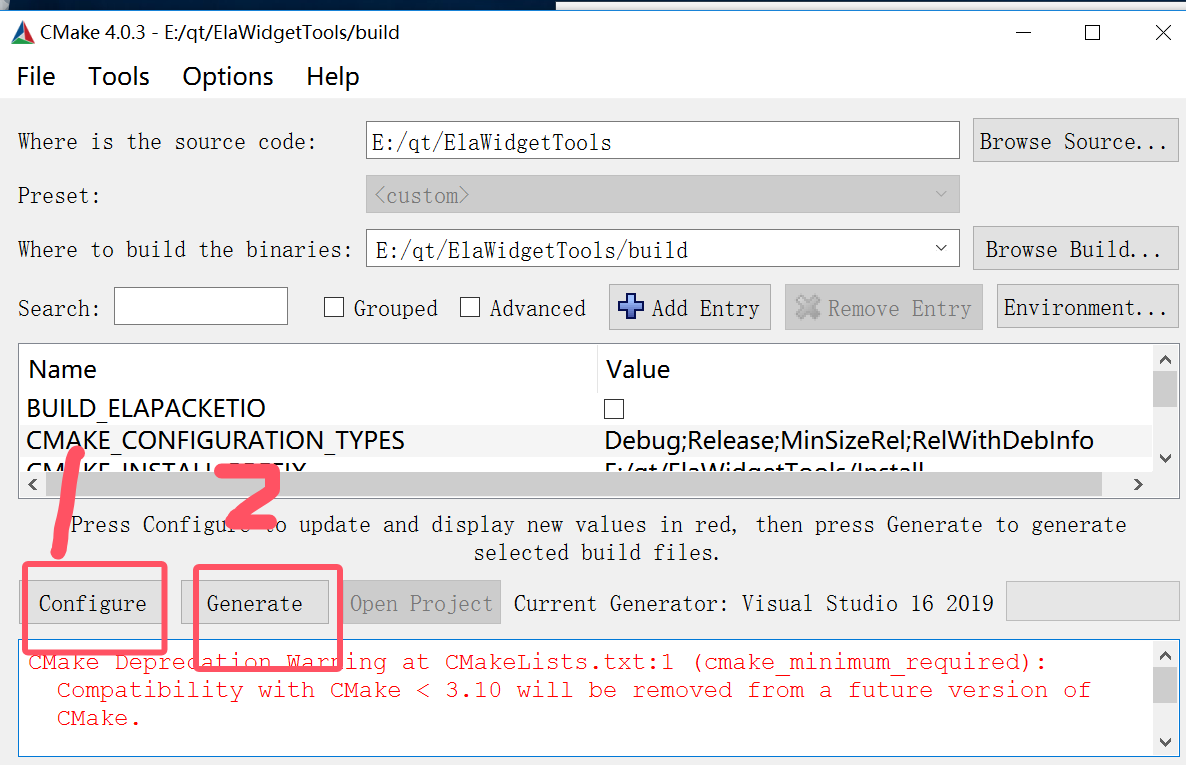Click Browse Build button

1075,249
